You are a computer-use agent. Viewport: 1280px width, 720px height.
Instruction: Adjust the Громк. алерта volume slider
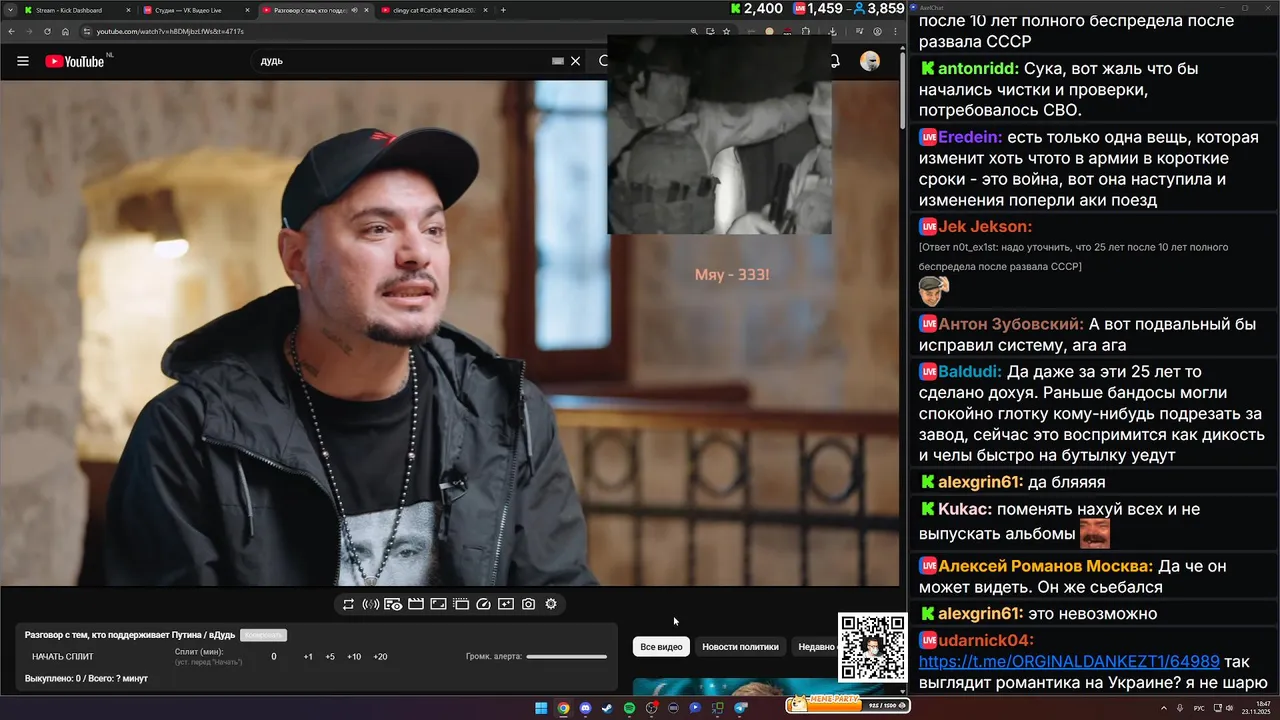567,657
